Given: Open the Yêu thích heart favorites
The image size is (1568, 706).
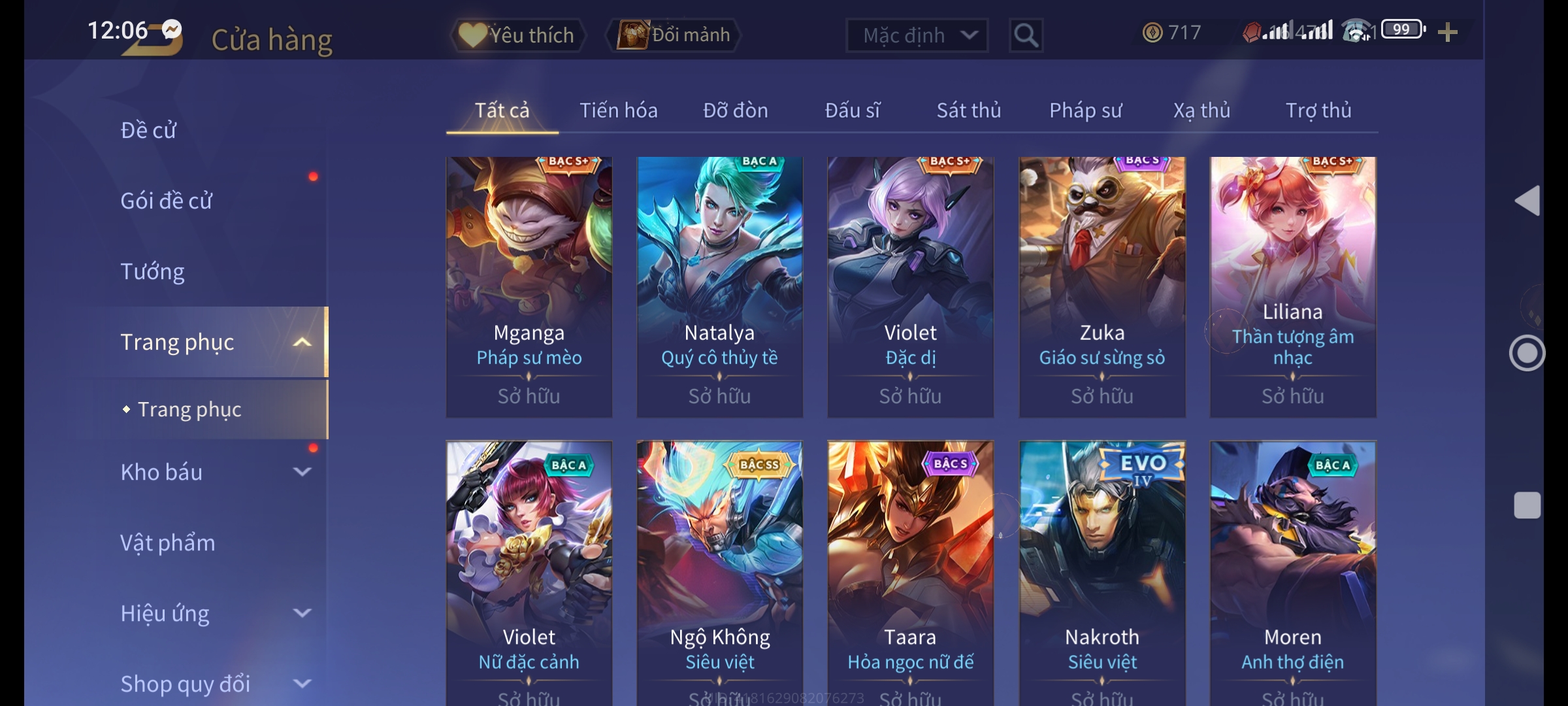Looking at the screenshot, I should (517, 35).
